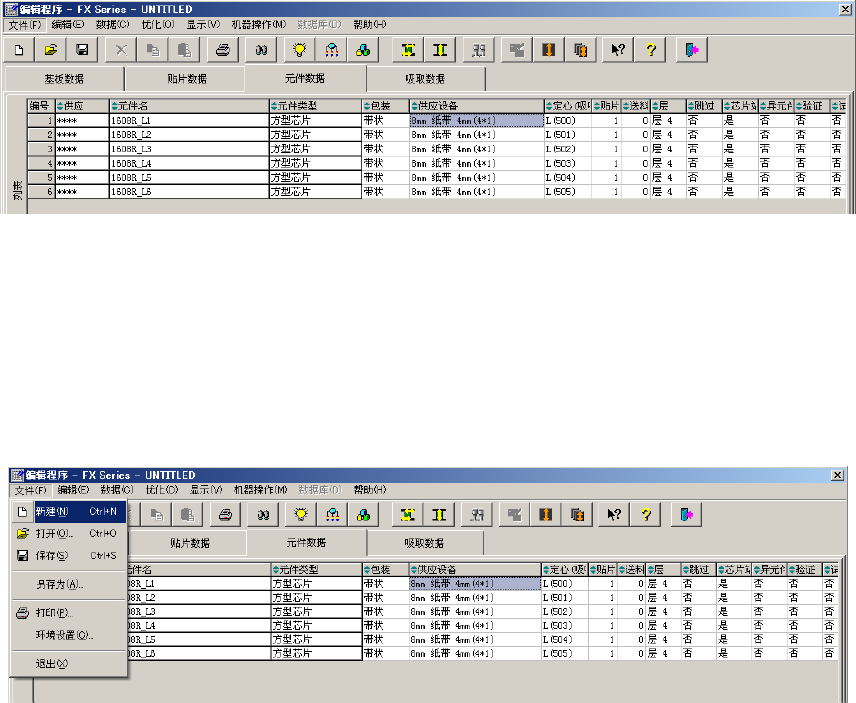
Task: Click the three colored balls icon in the lower window
Action: (x=364, y=515)
